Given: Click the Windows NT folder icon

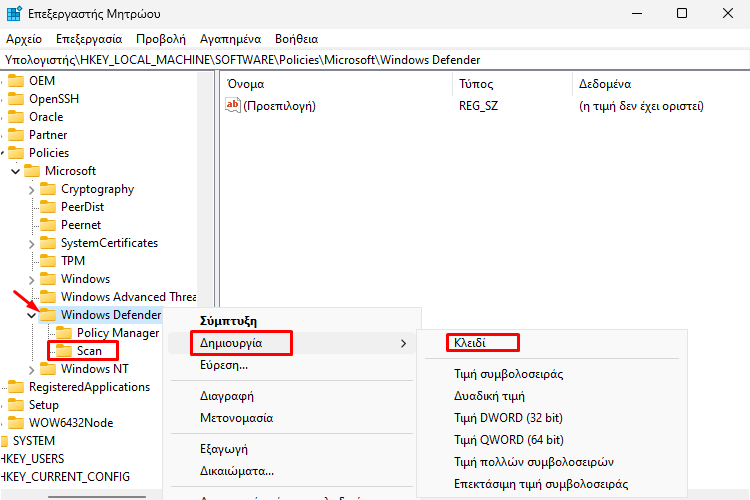Looking at the screenshot, I should 48,369.
